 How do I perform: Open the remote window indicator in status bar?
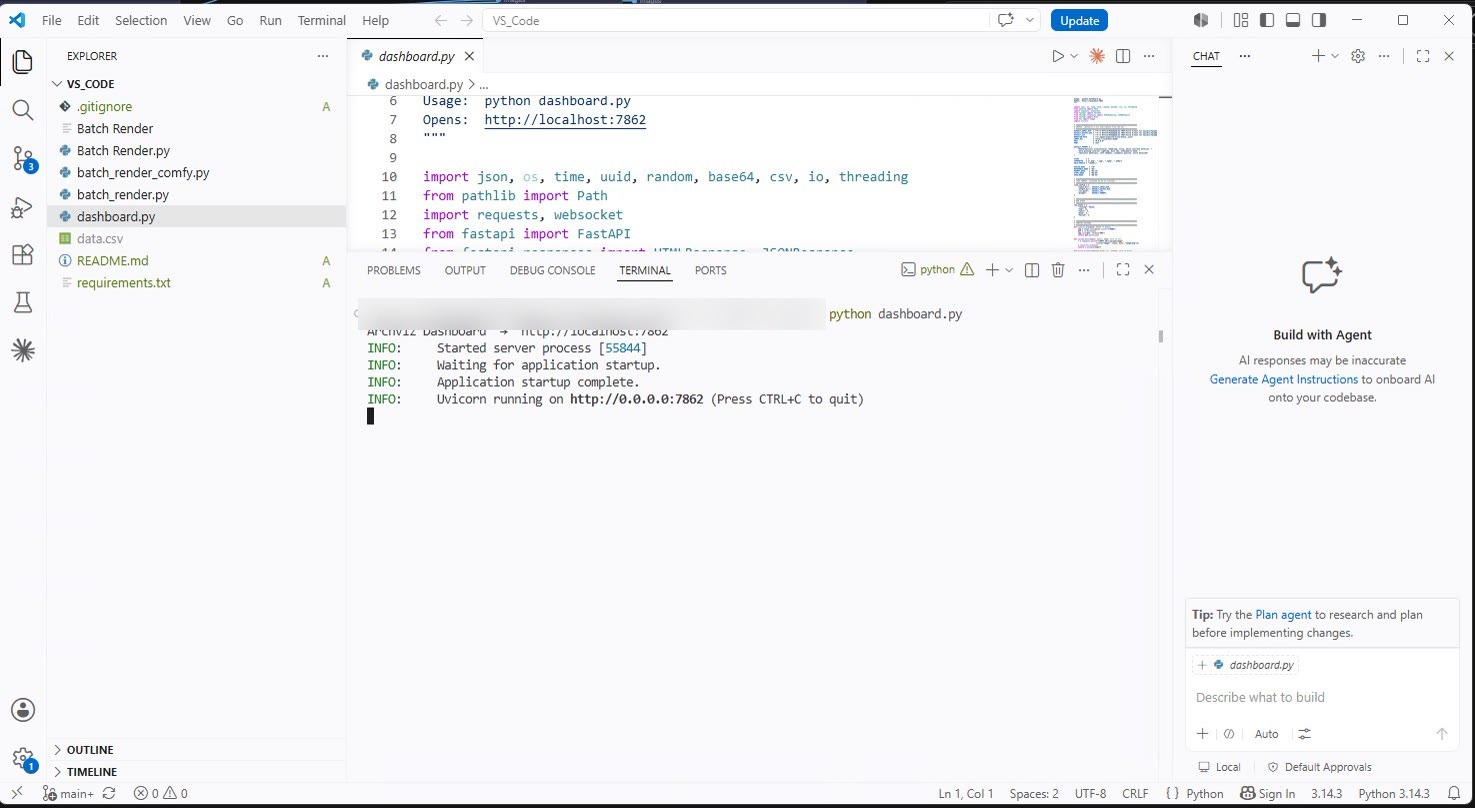click(x=17, y=794)
